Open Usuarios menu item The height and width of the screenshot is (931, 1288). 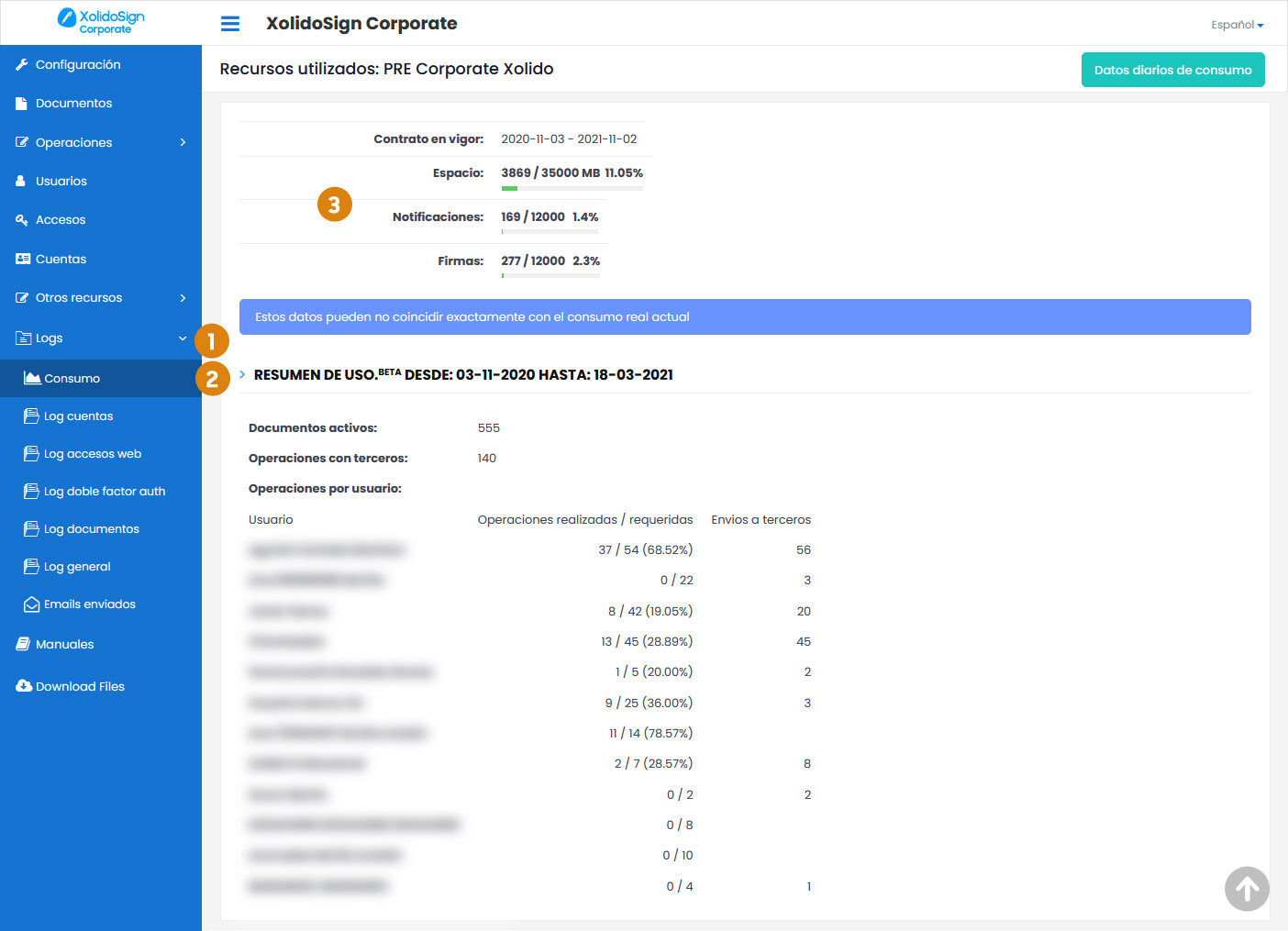coord(101,181)
